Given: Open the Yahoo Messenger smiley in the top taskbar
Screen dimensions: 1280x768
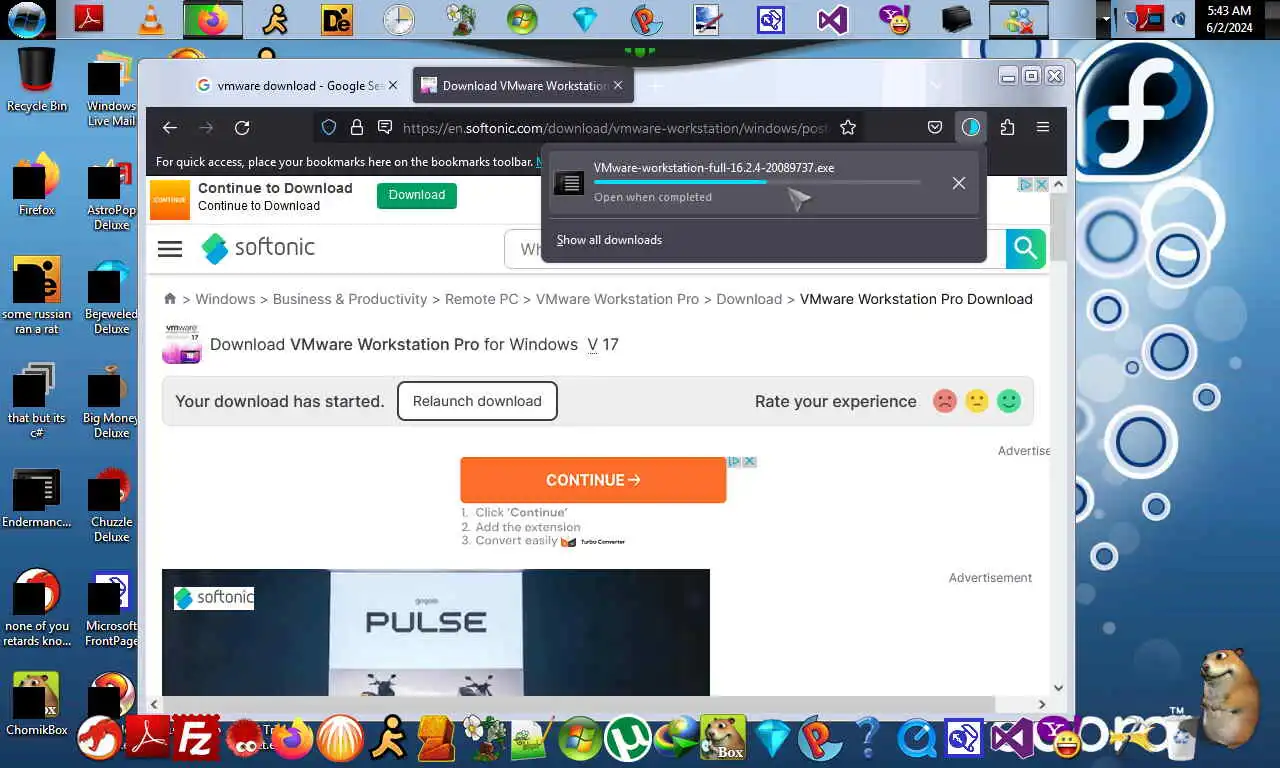Looking at the screenshot, I should [x=894, y=19].
